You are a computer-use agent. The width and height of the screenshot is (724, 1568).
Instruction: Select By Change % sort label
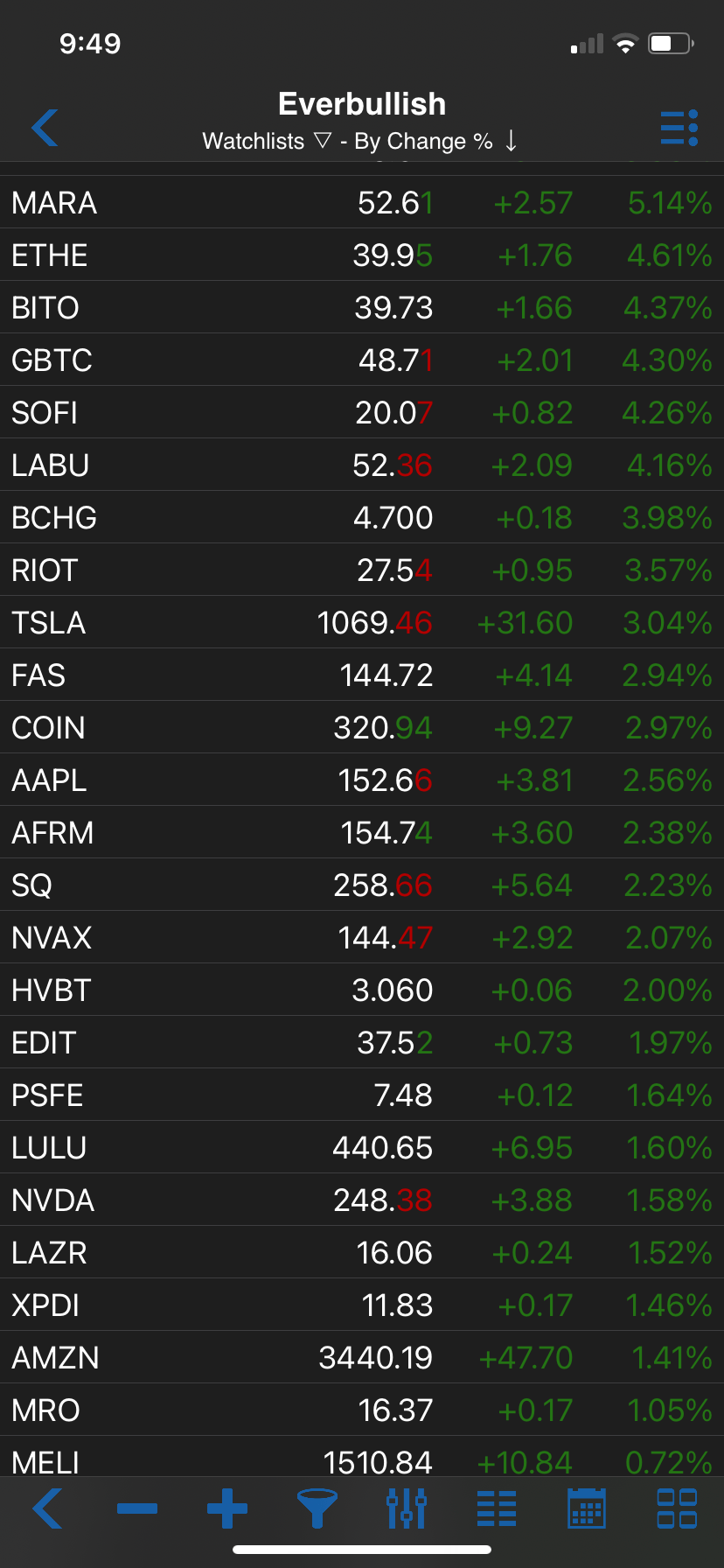click(423, 141)
